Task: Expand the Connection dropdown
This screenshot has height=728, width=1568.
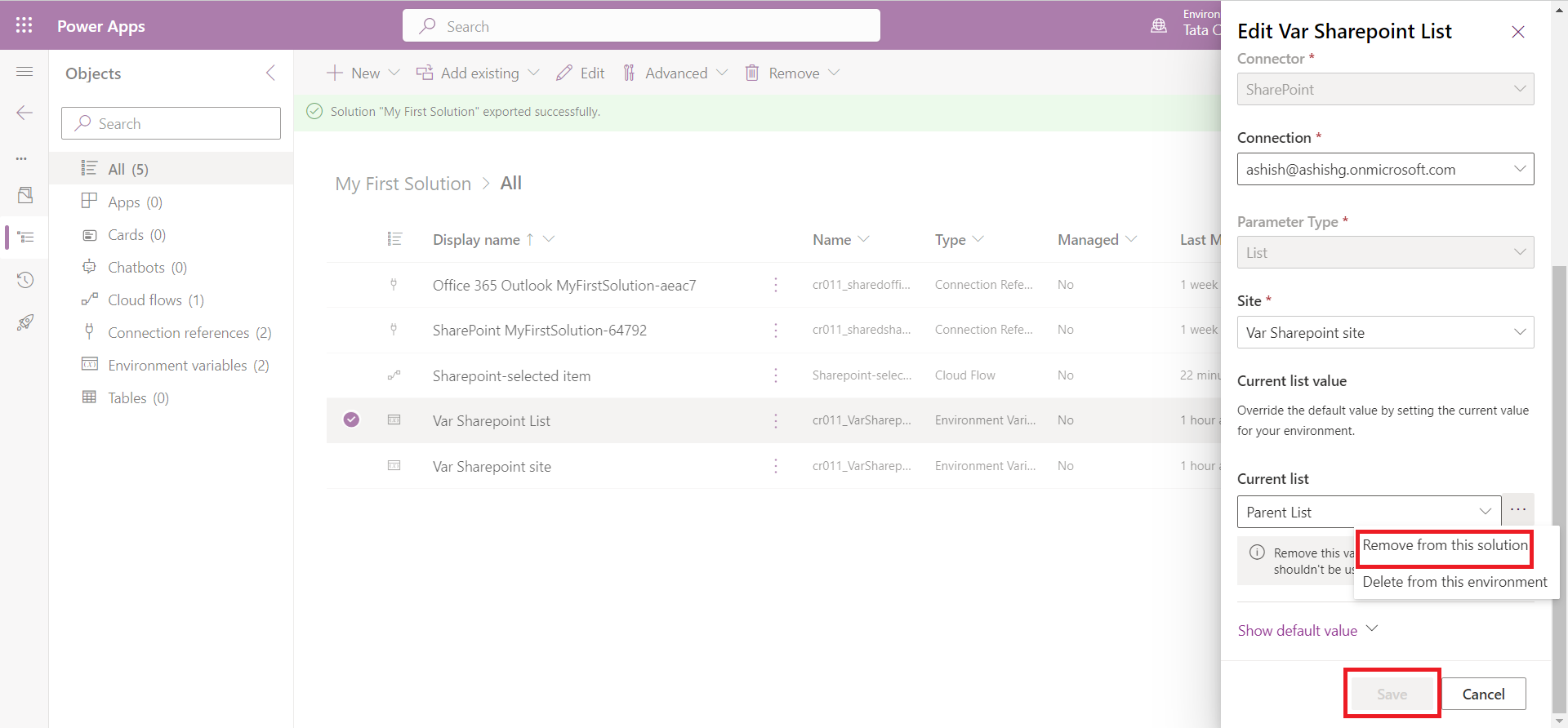Action: coord(1384,170)
